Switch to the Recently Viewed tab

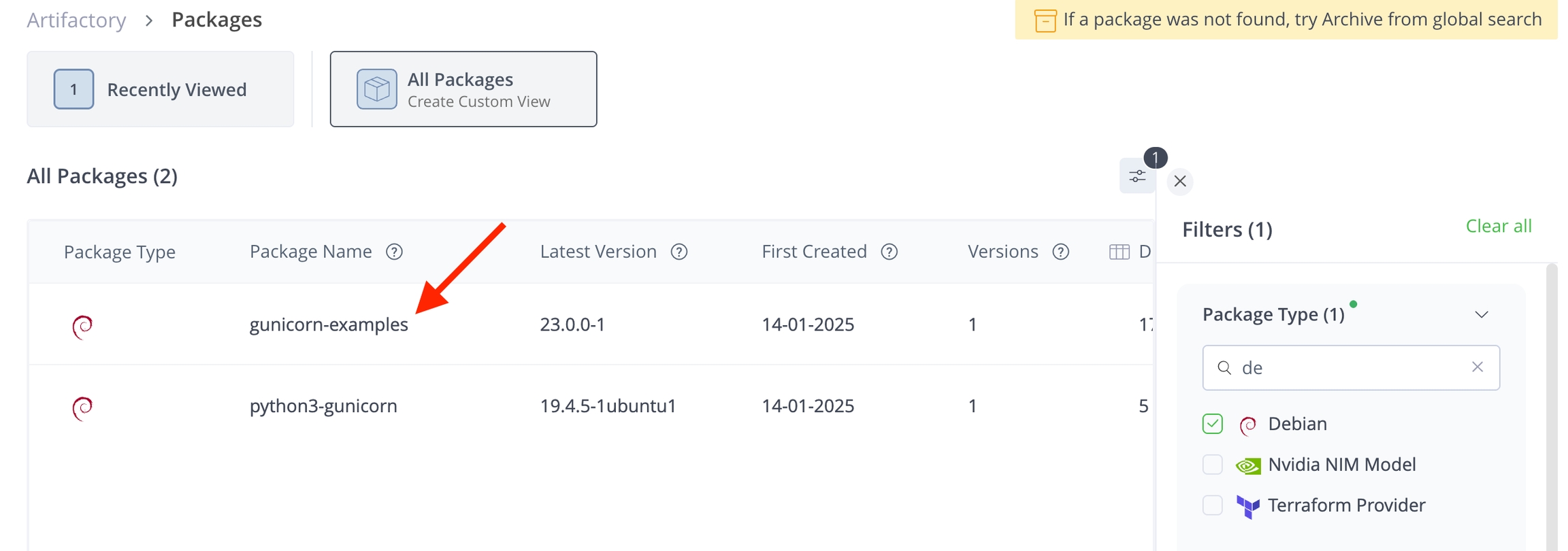point(161,89)
